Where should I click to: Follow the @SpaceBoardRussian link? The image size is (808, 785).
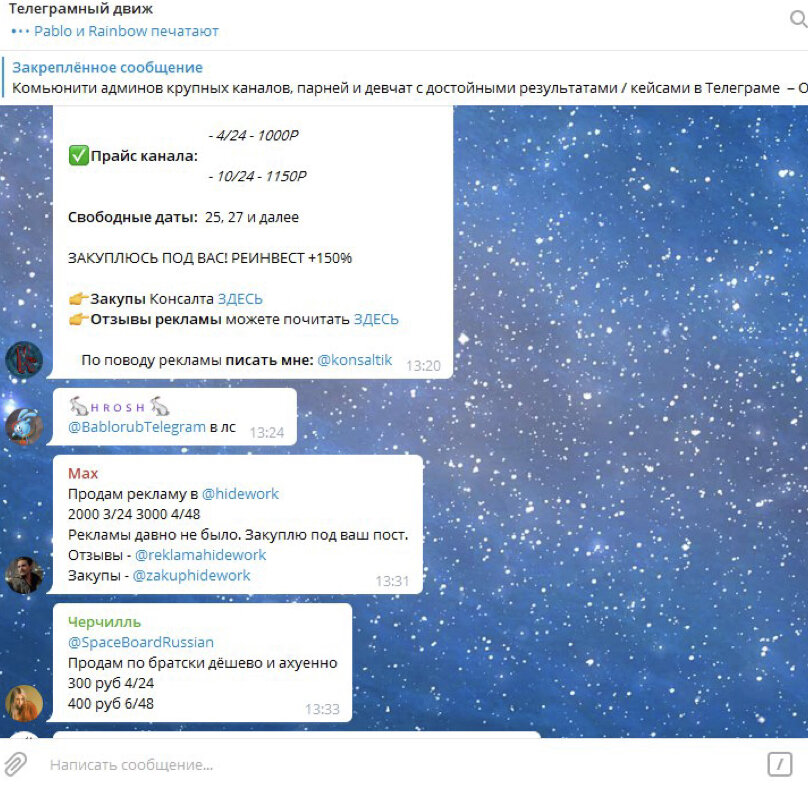click(141, 642)
